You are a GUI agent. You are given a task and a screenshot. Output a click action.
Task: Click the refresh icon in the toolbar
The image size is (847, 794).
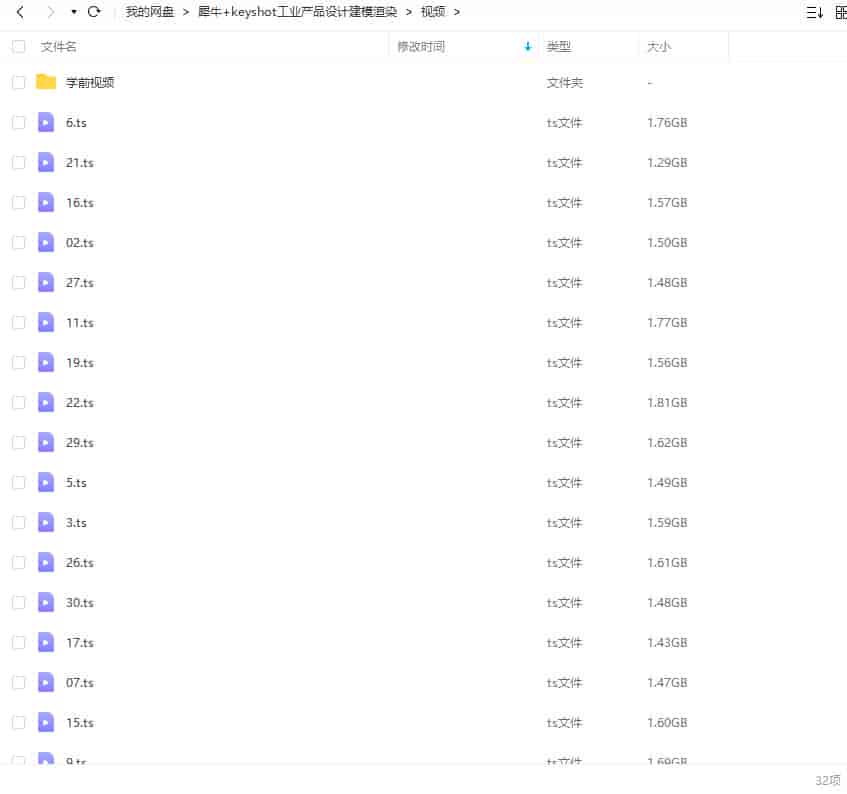pos(93,11)
